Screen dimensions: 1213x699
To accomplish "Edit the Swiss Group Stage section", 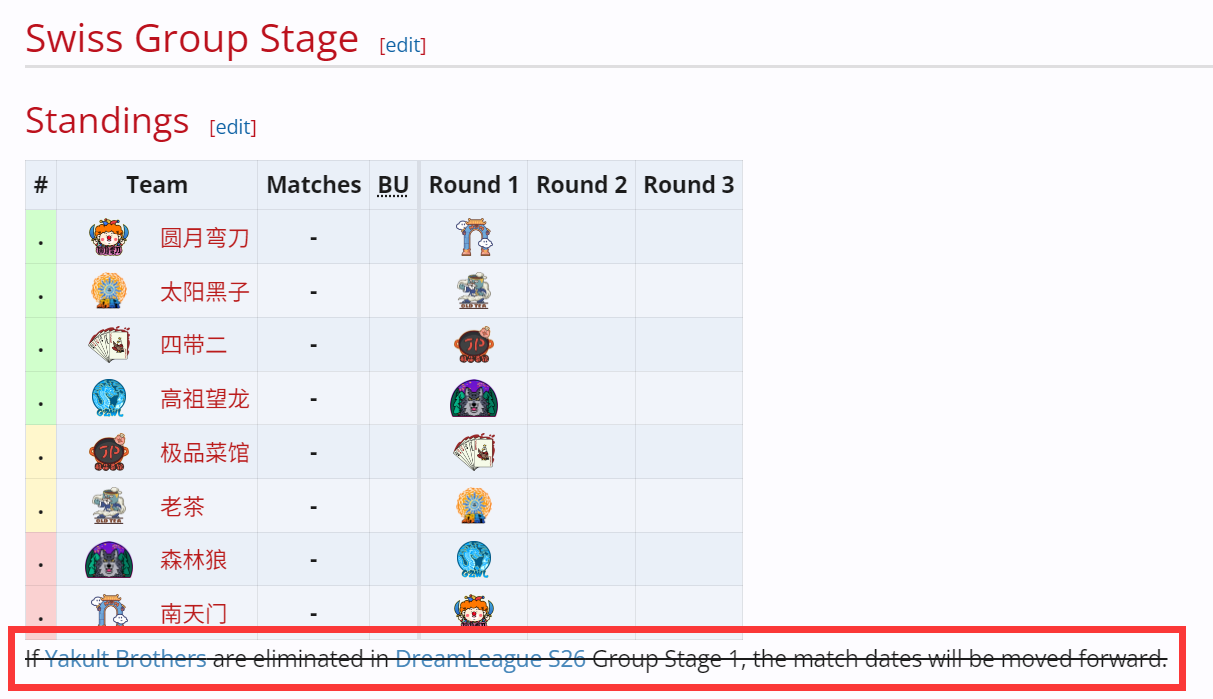I will tap(403, 45).
